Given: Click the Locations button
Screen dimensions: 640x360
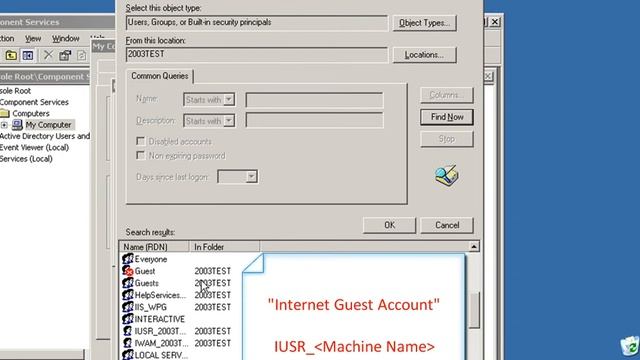Looking at the screenshot, I should [x=424, y=55].
